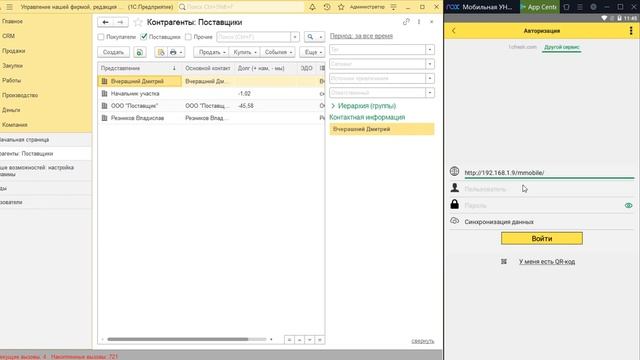Go back in the mobile Авторизация screen
The image size is (640, 360).
point(453,31)
